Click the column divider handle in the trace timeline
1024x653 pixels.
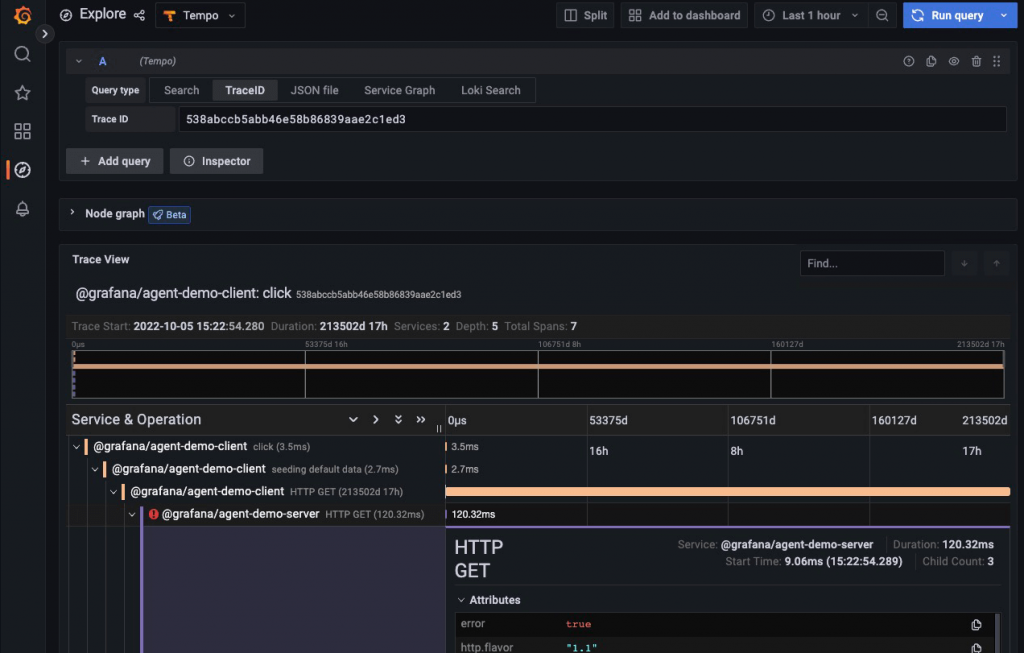(x=439, y=428)
